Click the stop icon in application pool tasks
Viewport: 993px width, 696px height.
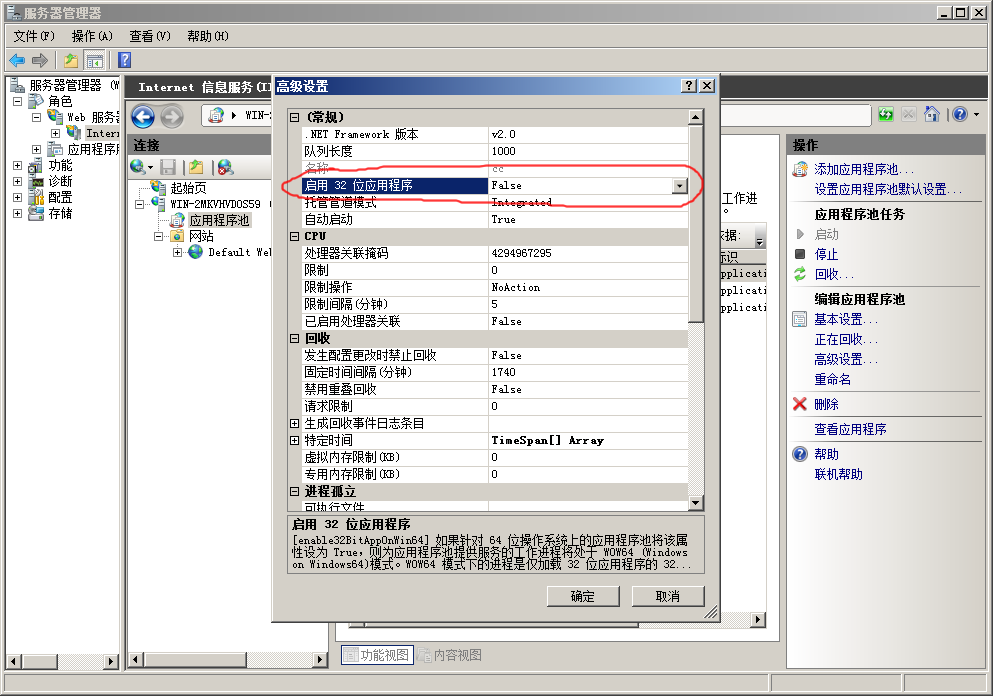[799, 254]
